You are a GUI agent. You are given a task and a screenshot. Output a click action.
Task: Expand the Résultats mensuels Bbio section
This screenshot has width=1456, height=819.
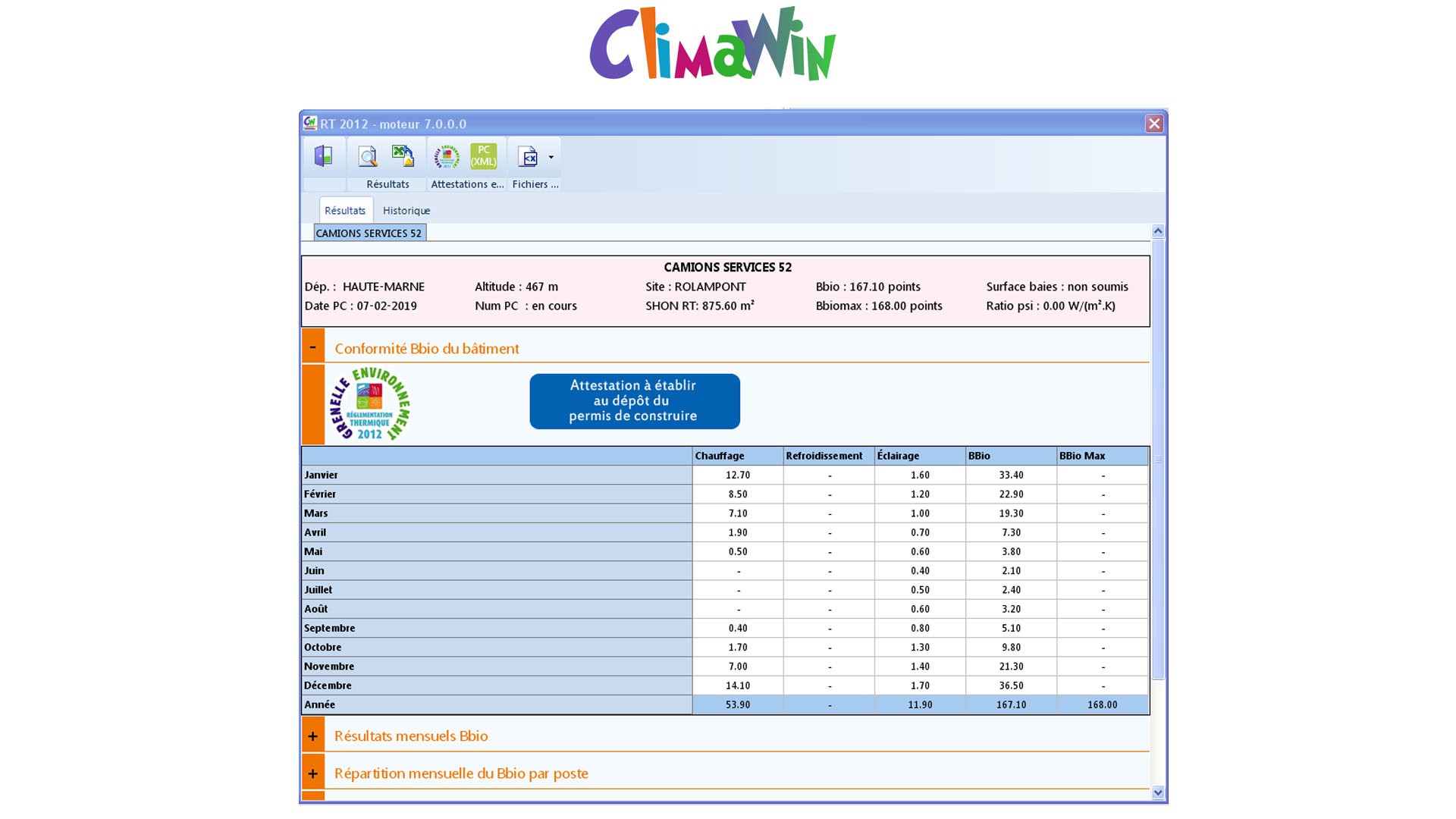(x=313, y=736)
